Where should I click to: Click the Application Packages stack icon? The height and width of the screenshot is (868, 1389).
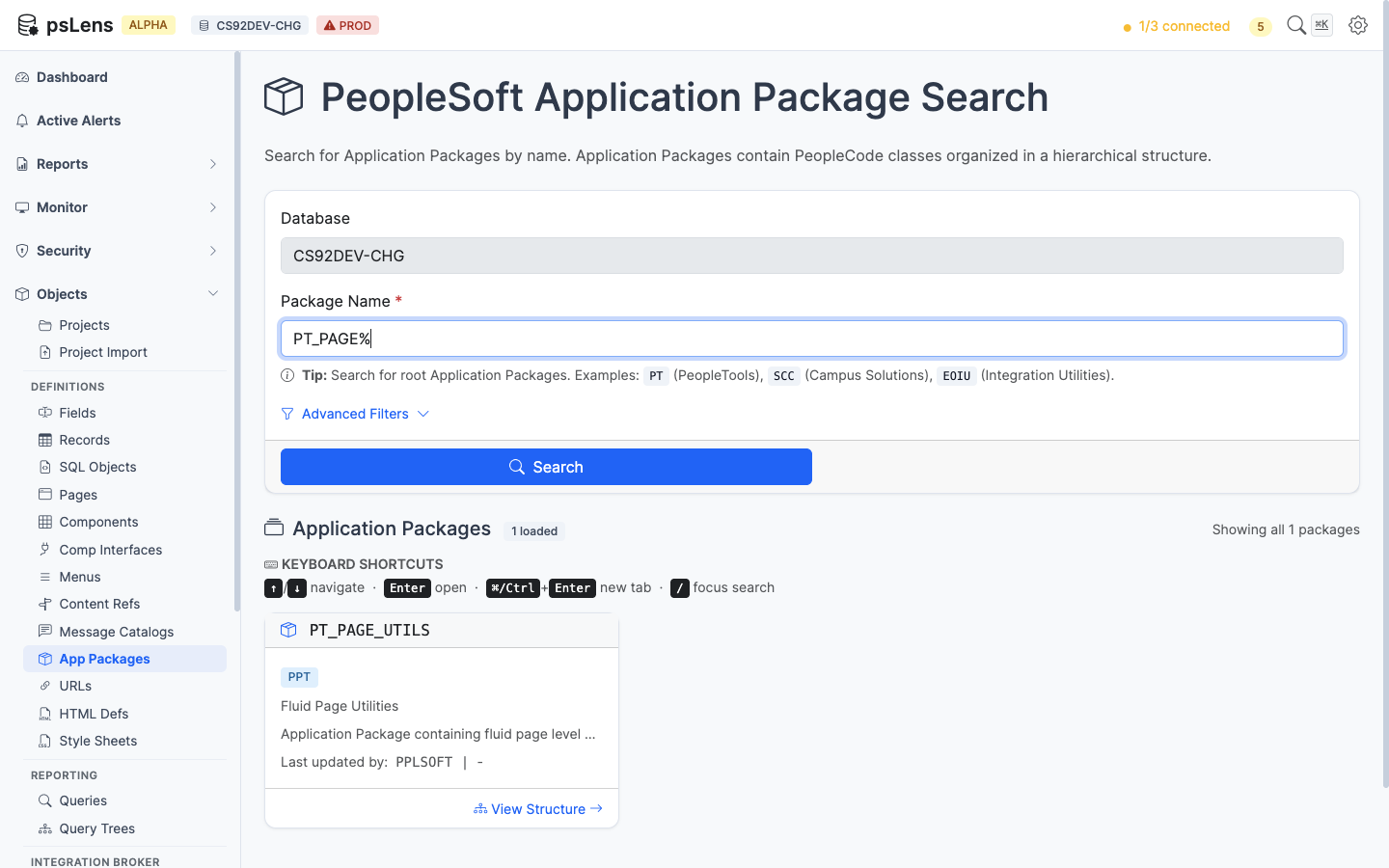click(274, 529)
